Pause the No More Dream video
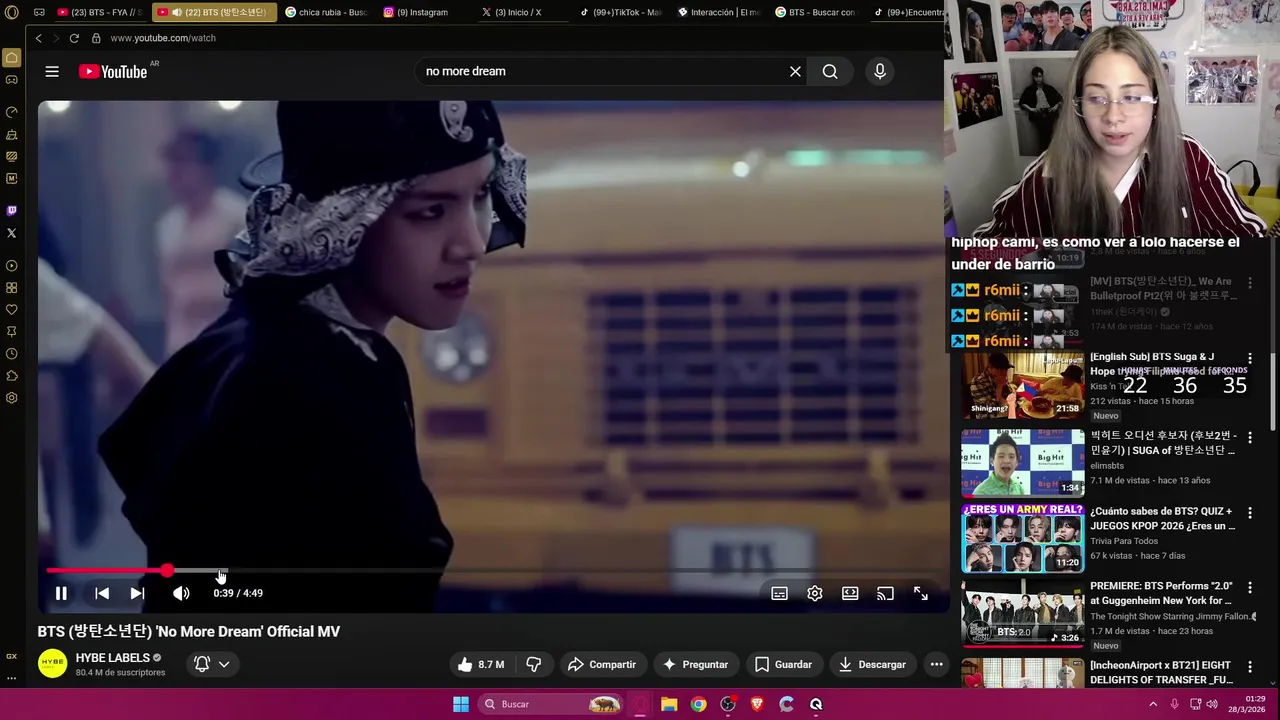The width and height of the screenshot is (1280, 720). pos(61,593)
